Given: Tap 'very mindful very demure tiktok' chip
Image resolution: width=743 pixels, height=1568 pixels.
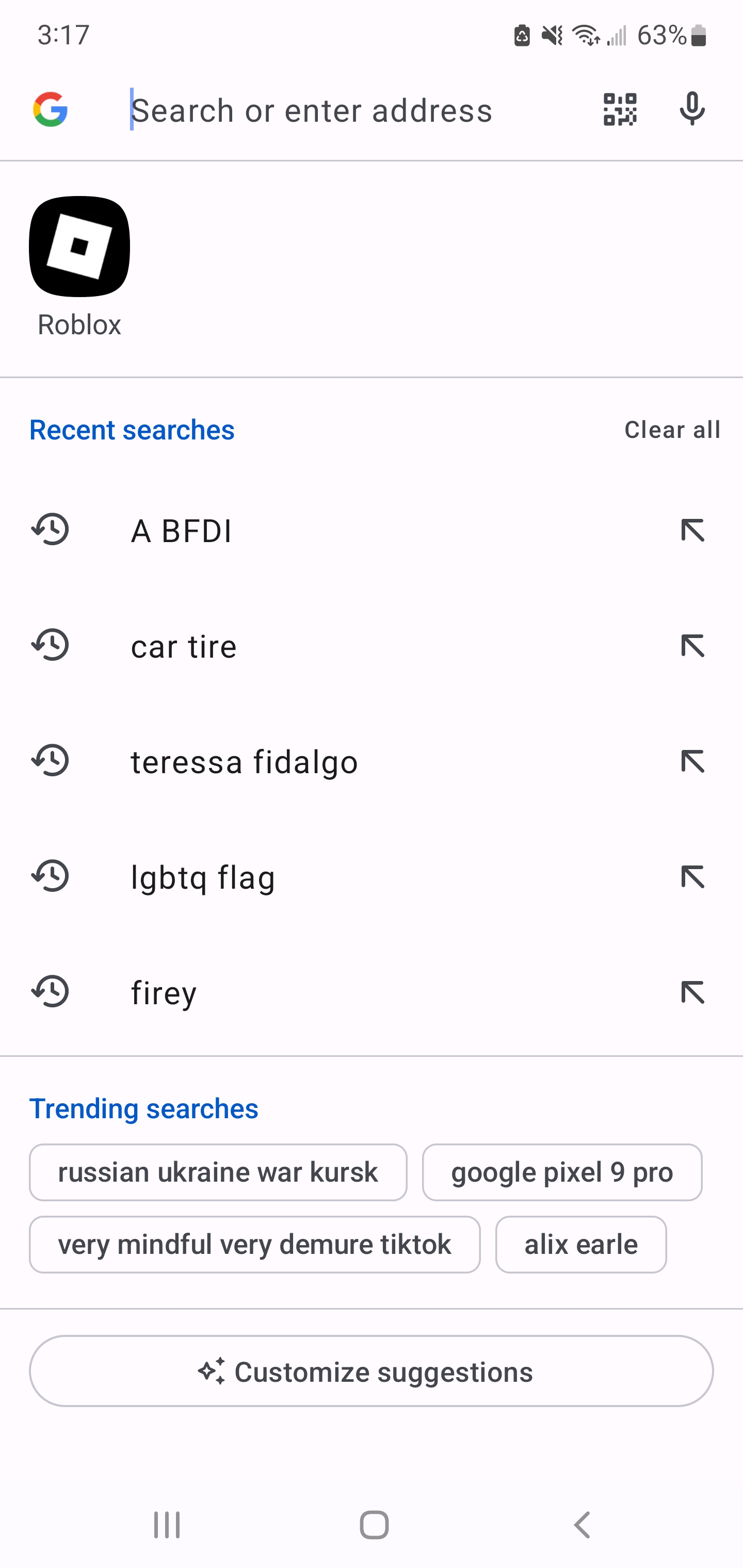Looking at the screenshot, I should (x=254, y=1244).
